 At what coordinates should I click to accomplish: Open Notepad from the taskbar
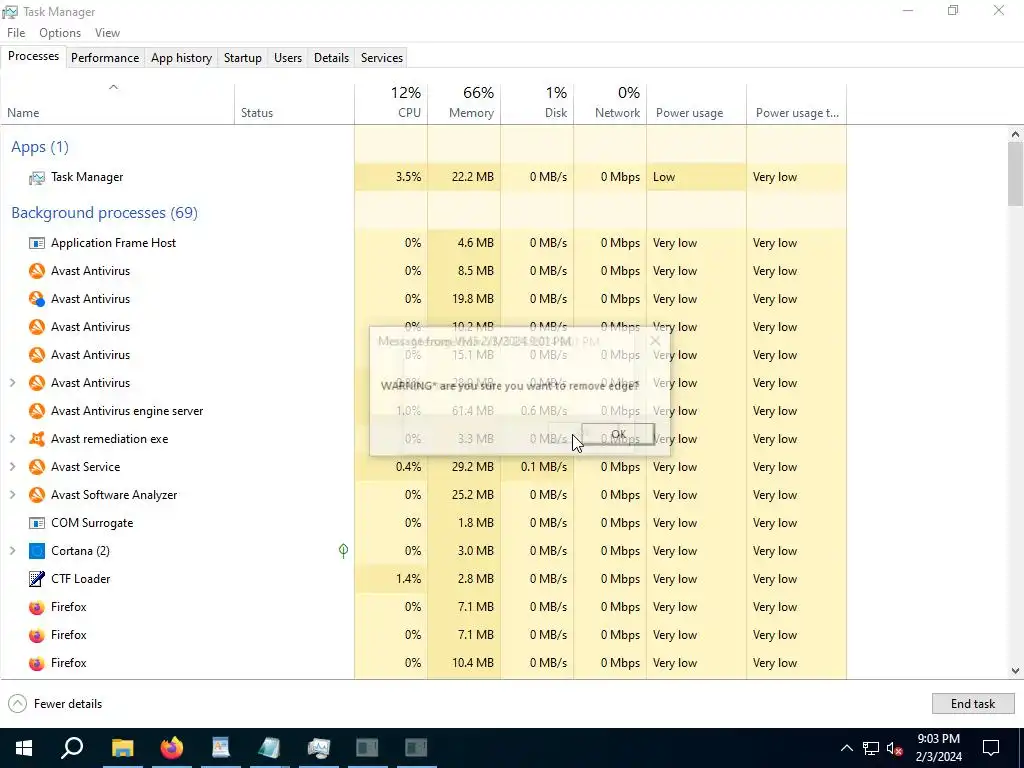269,748
